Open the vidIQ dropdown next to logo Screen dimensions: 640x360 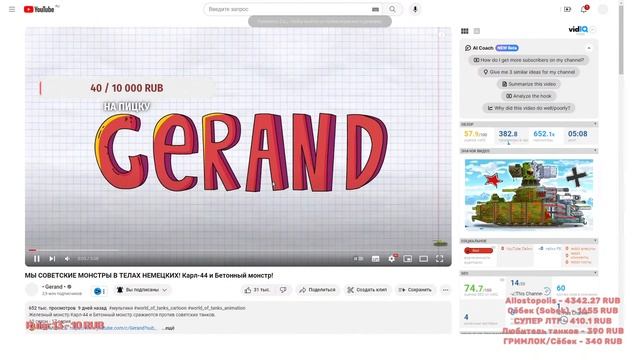593,30
